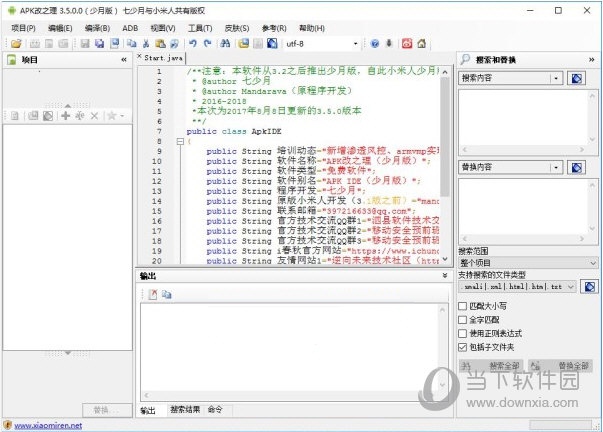Collapse the 项目 panel with double chevron
Viewport: 603px width, 432px height.
tap(123, 60)
